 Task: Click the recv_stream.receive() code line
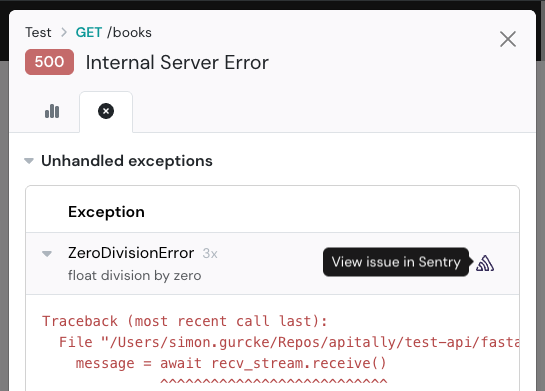pos(231,364)
